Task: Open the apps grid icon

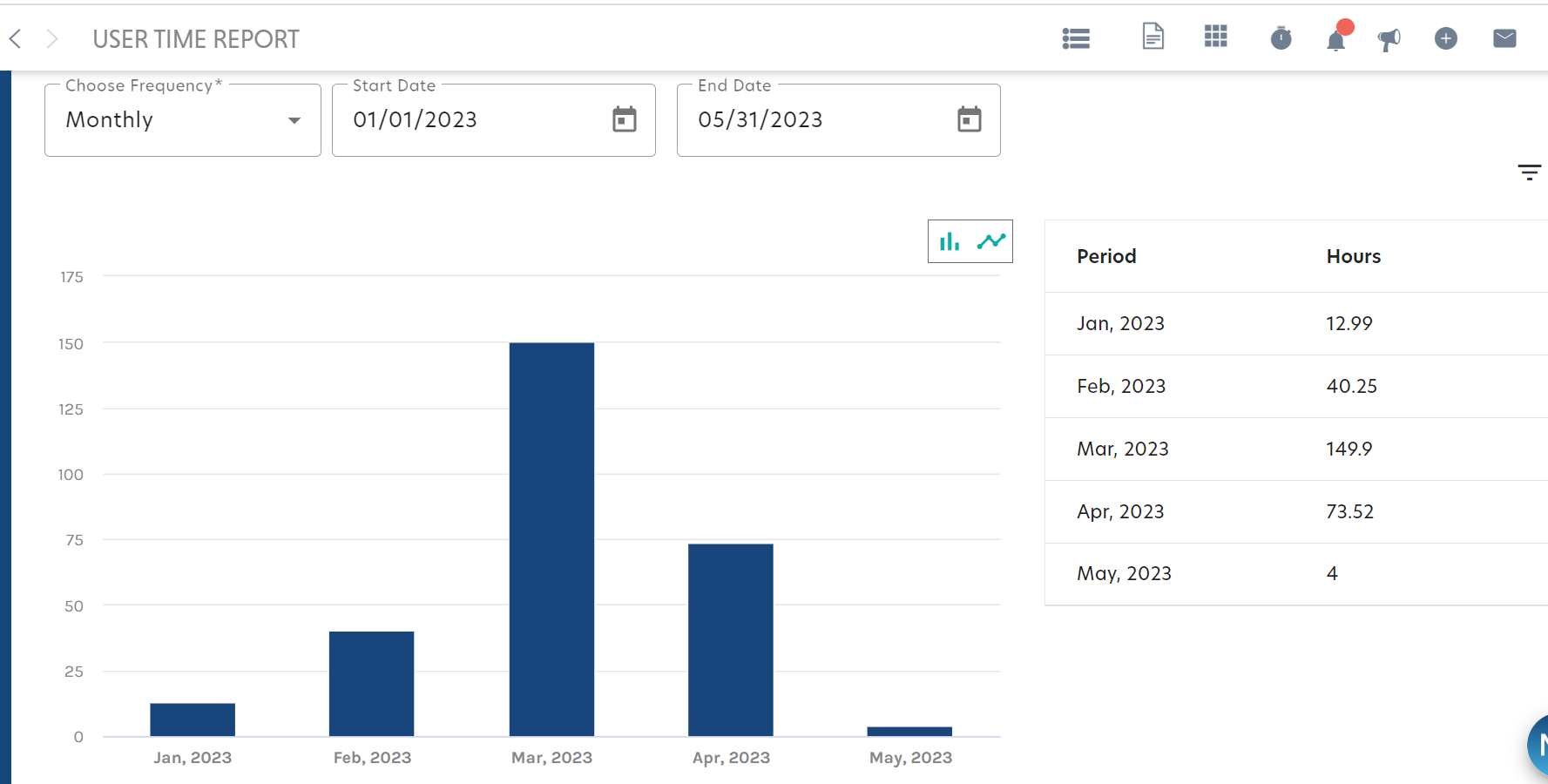Action: (1215, 36)
